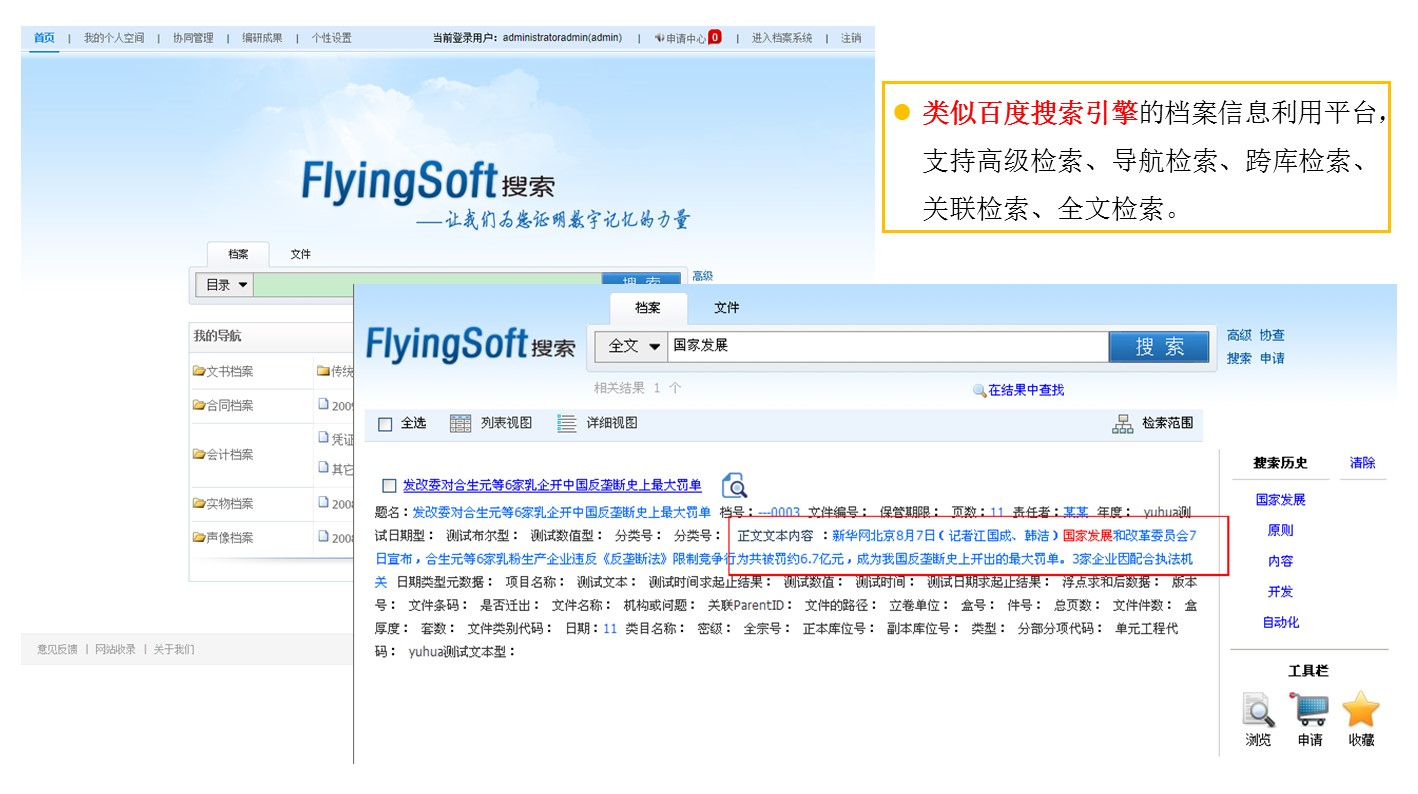
Task: Open the 目录 dropdown in back window
Action: 224,285
